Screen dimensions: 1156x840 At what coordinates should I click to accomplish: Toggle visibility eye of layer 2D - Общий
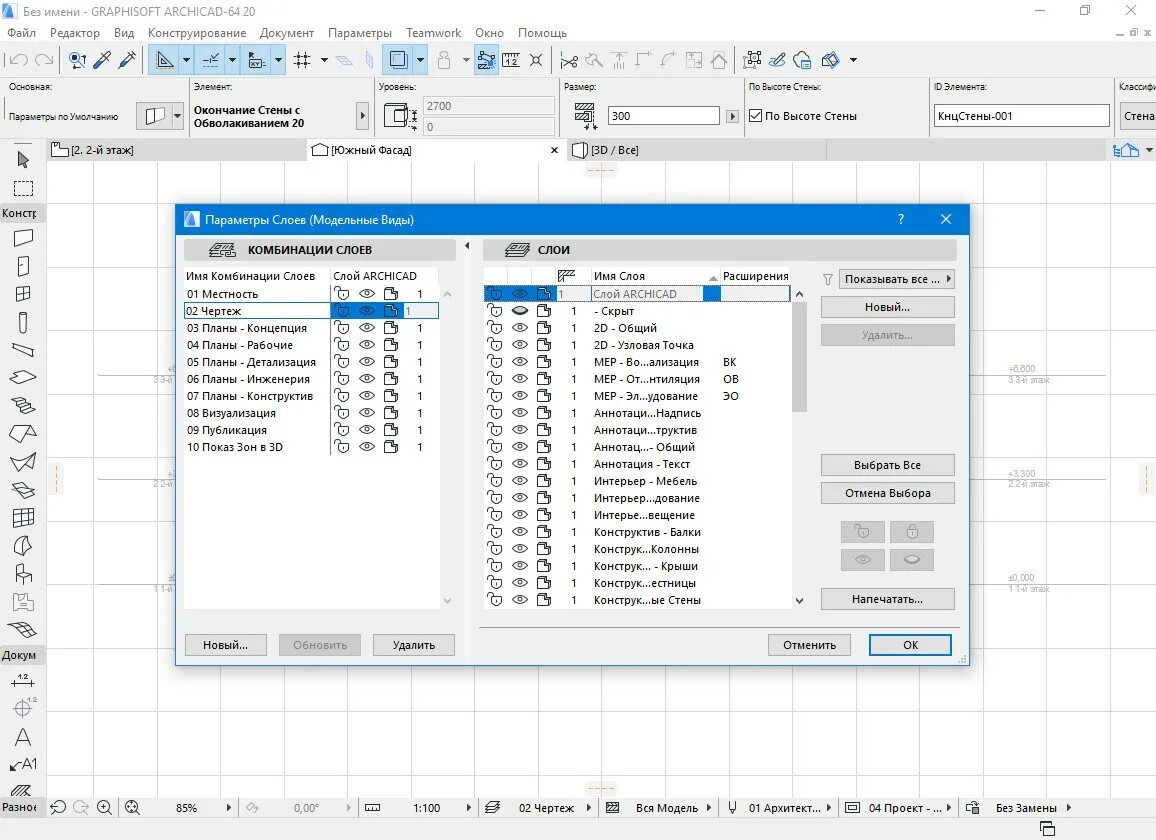click(520, 327)
